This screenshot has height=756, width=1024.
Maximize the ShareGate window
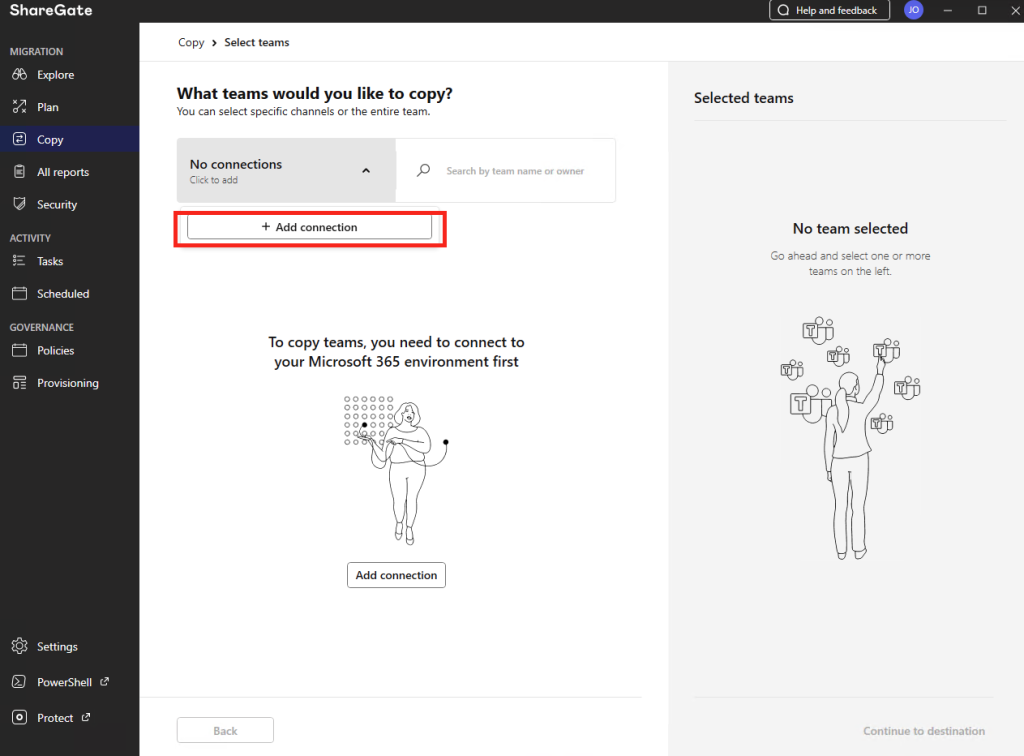click(982, 10)
